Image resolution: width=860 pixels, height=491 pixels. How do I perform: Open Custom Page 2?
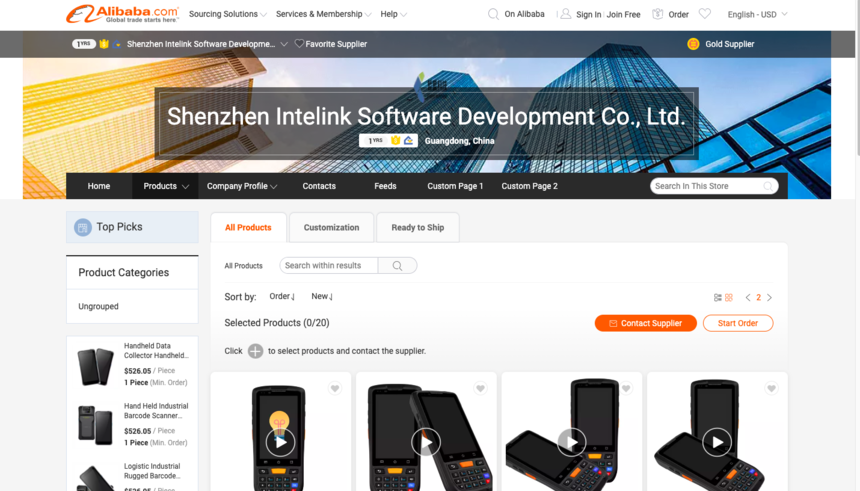coord(529,186)
